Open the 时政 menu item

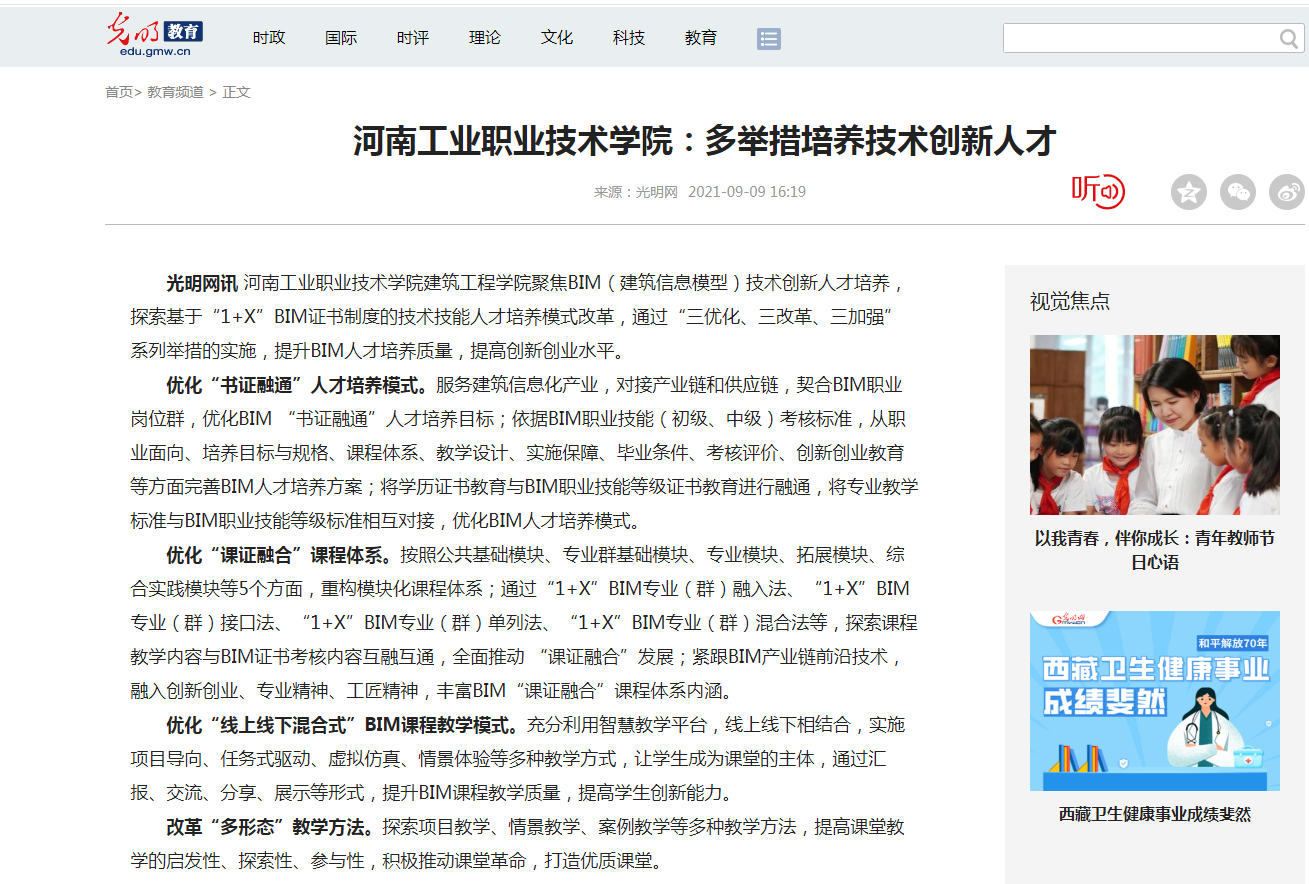click(269, 38)
